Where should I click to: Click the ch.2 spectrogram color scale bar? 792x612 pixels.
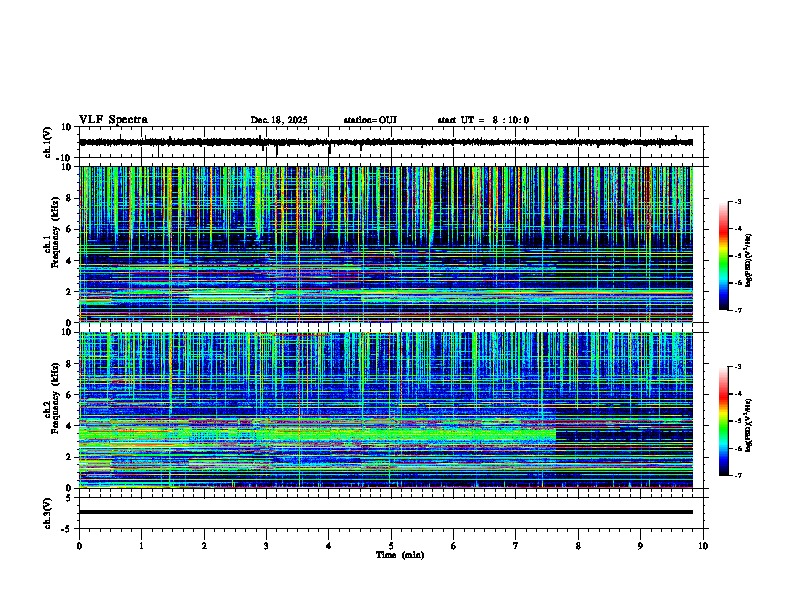click(x=724, y=421)
